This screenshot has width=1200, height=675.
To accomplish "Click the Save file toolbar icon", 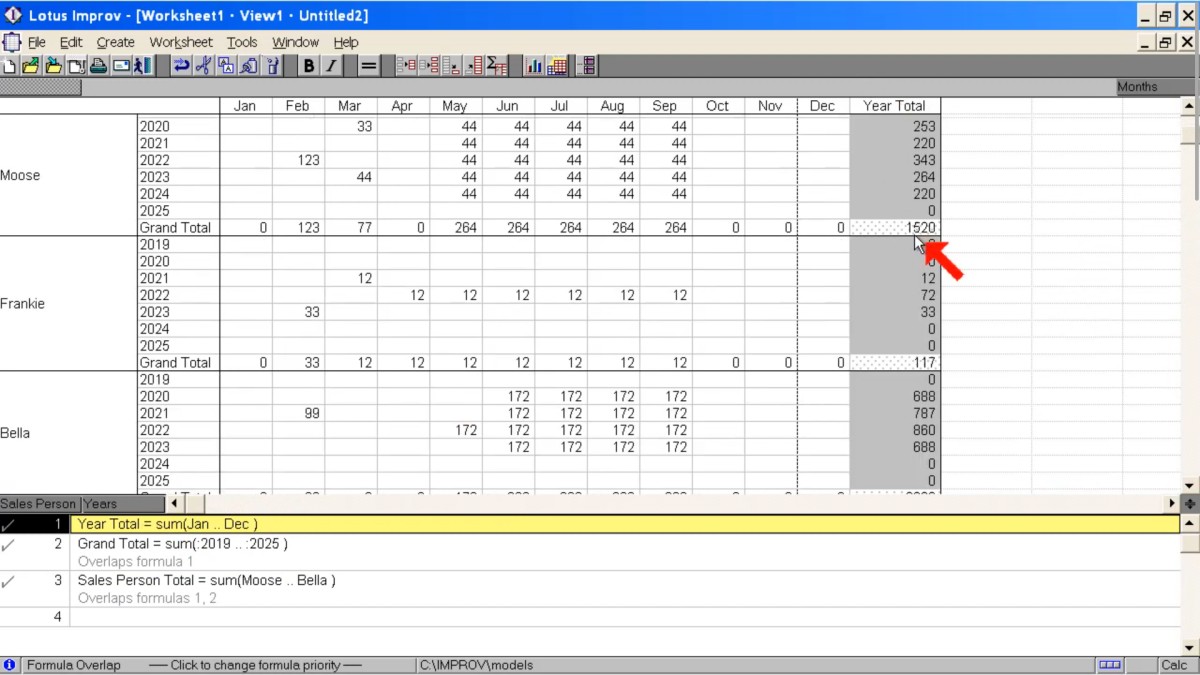I will click(53, 66).
